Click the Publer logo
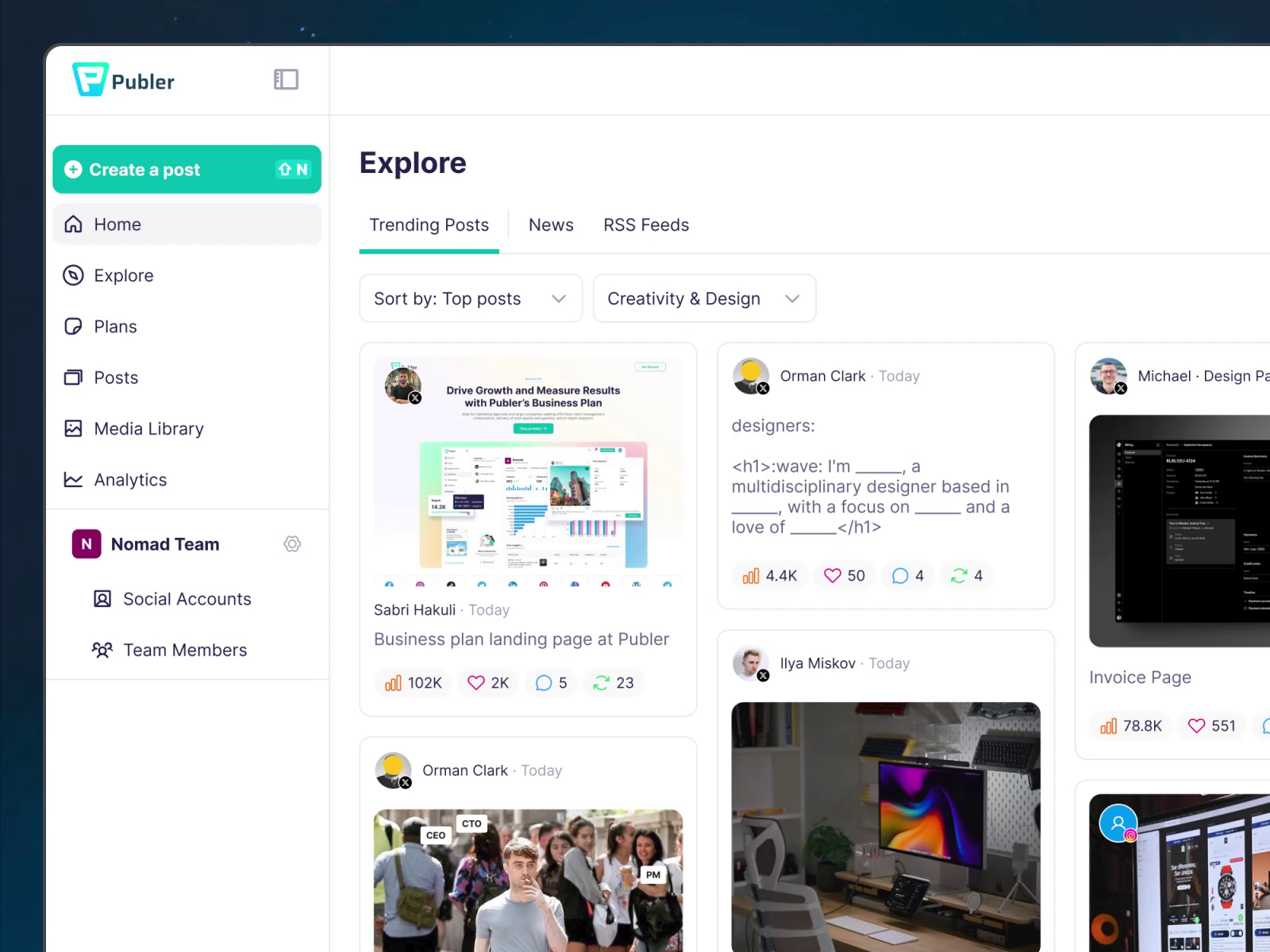 pyautogui.click(x=123, y=80)
